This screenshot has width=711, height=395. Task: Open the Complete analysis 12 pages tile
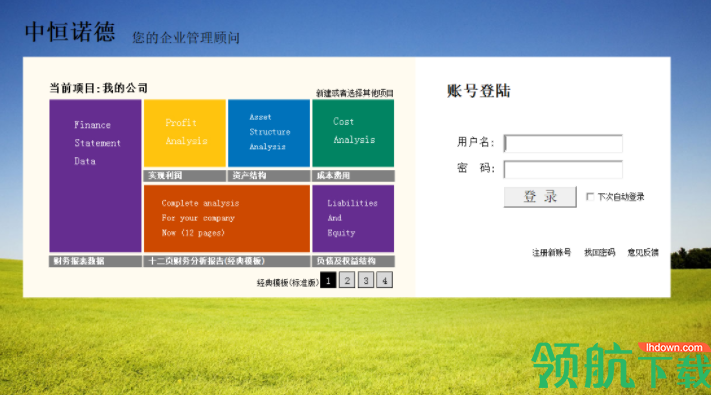click(x=227, y=218)
